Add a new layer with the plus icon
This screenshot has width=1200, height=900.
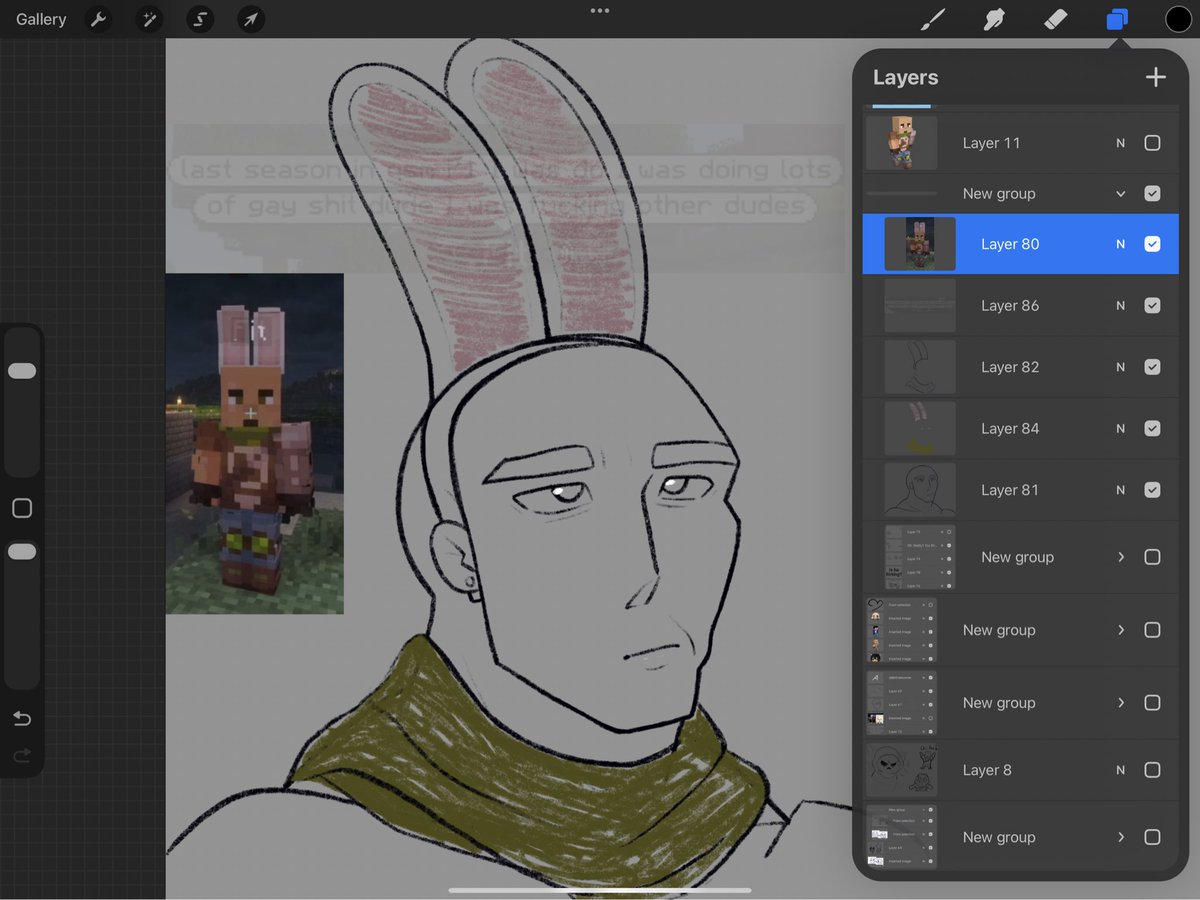[1155, 77]
